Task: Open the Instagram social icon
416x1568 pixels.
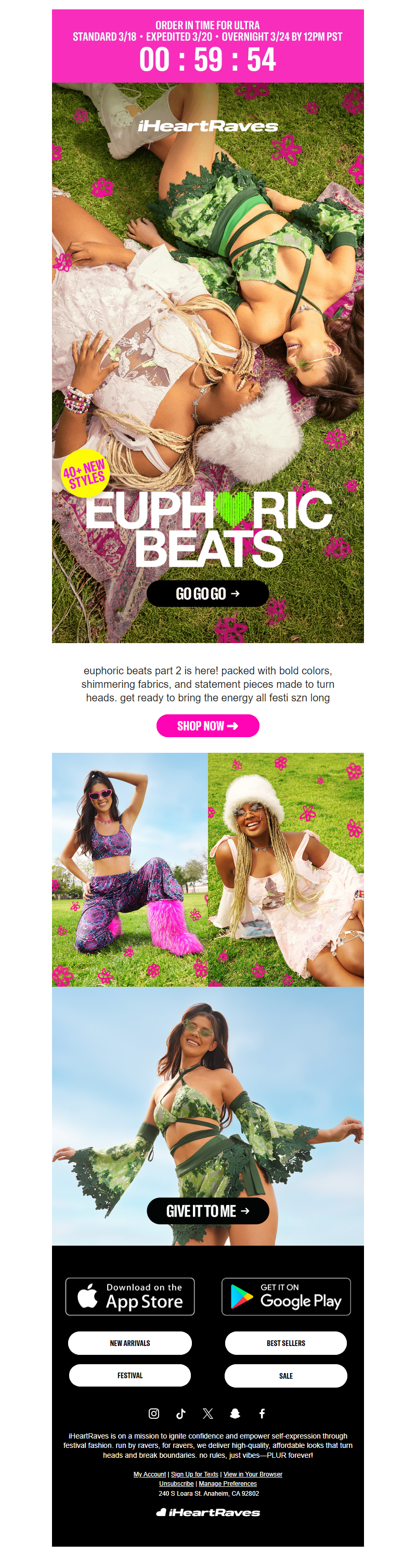Action: point(154,1413)
